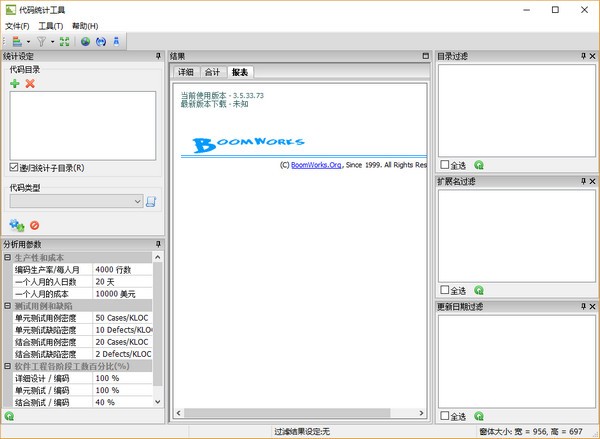Click parameters list scroll-down arrow
This screenshot has height=439, width=600.
point(158,402)
